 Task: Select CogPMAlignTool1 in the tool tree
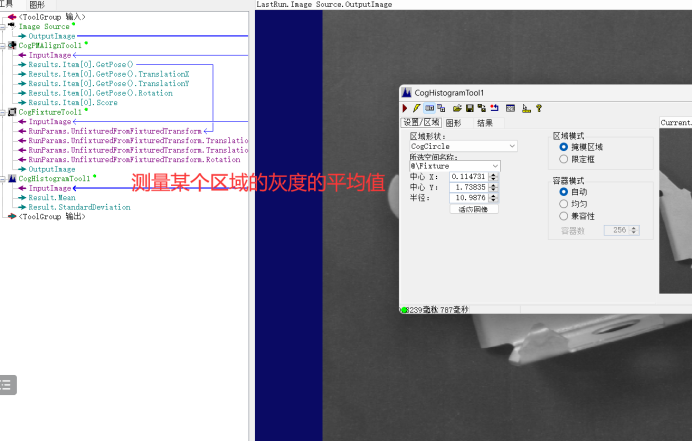click(50, 46)
